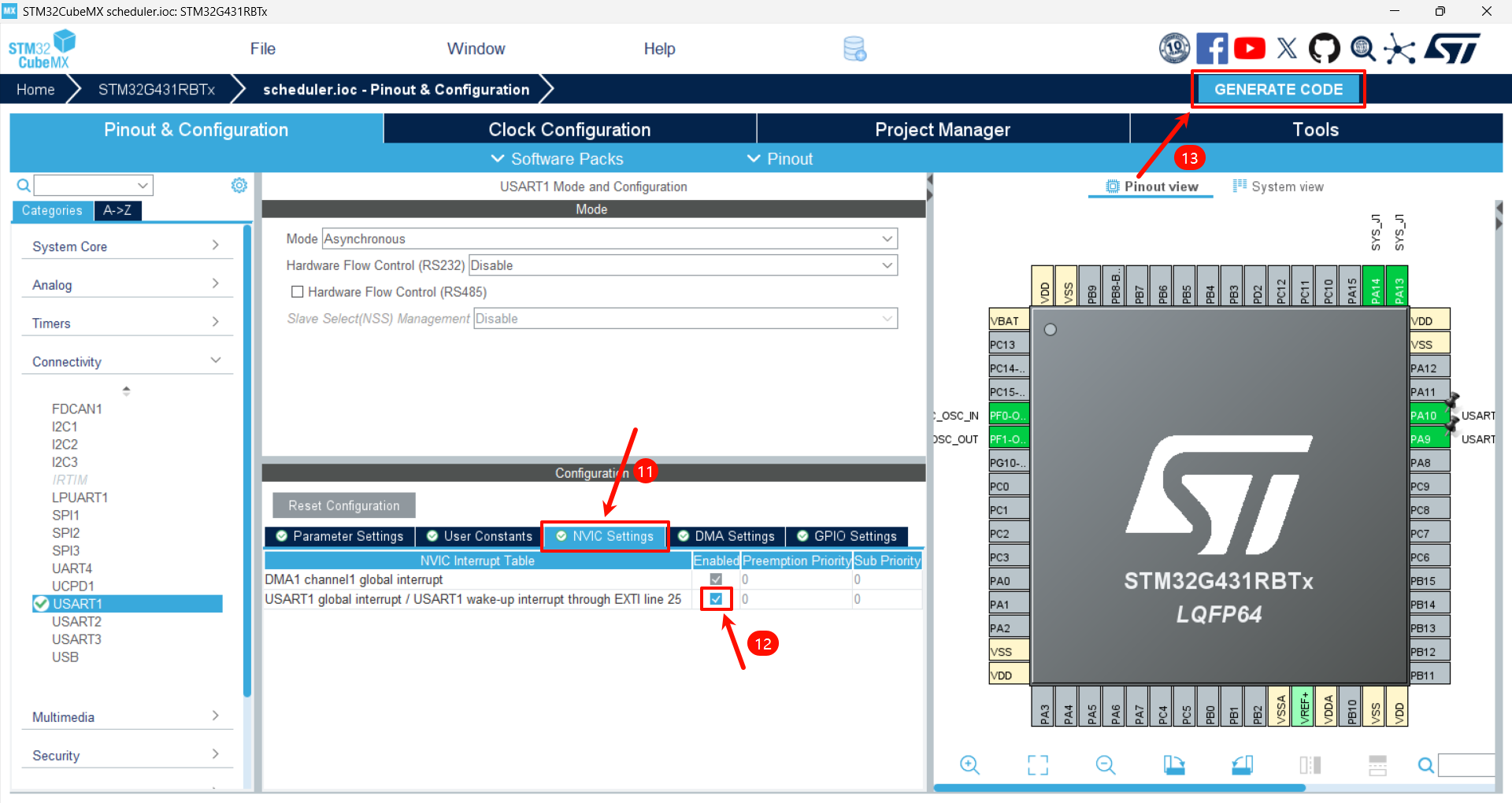This screenshot has height=803, width=1512.
Task: Click the ST logo in header
Action: pyautogui.click(x=1452, y=48)
